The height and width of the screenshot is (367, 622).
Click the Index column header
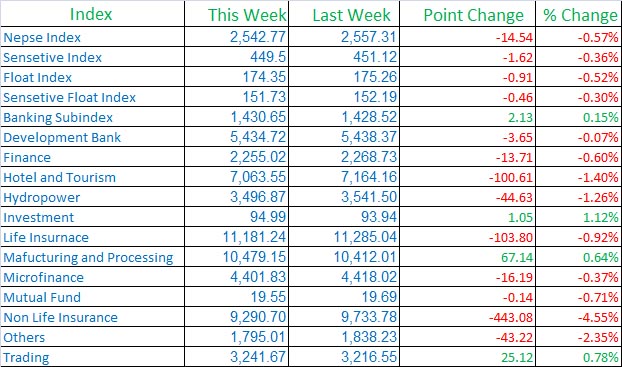pyautogui.click(x=91, y=14)
